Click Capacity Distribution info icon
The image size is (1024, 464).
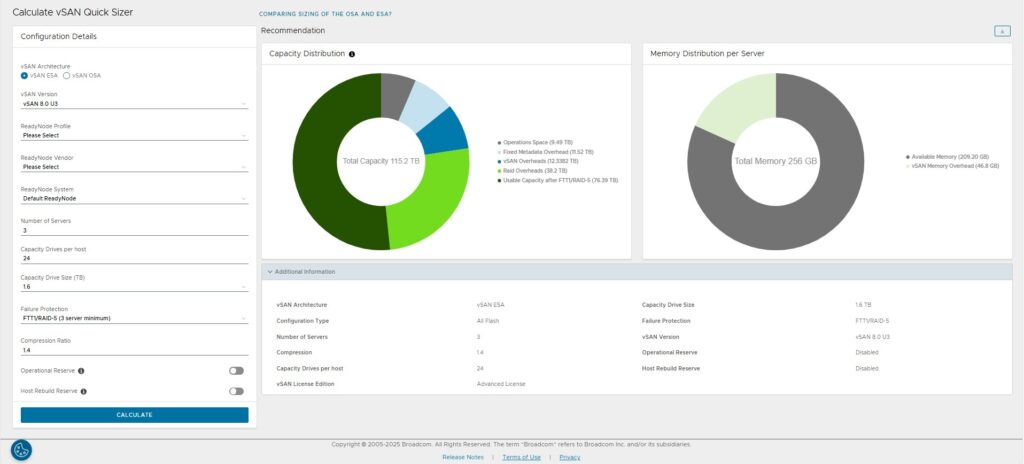352,54
